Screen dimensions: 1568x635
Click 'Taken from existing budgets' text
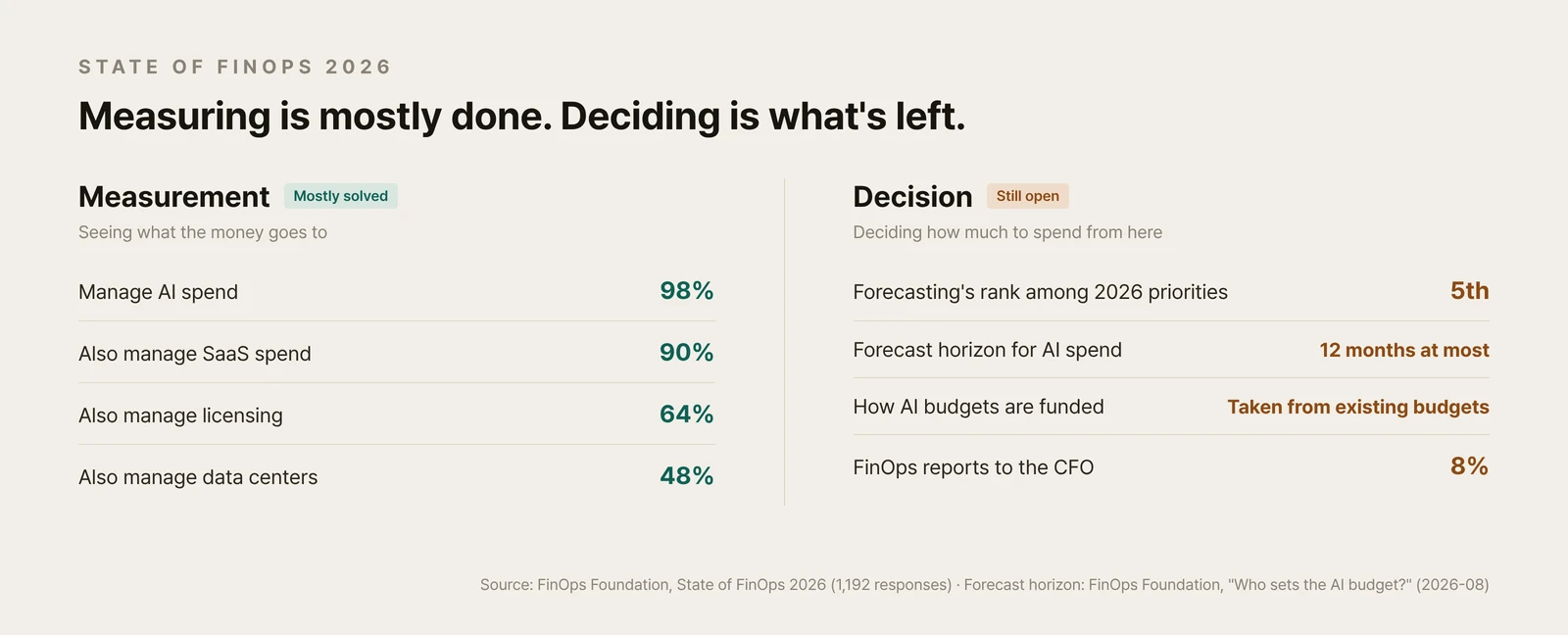(1358, 407)
